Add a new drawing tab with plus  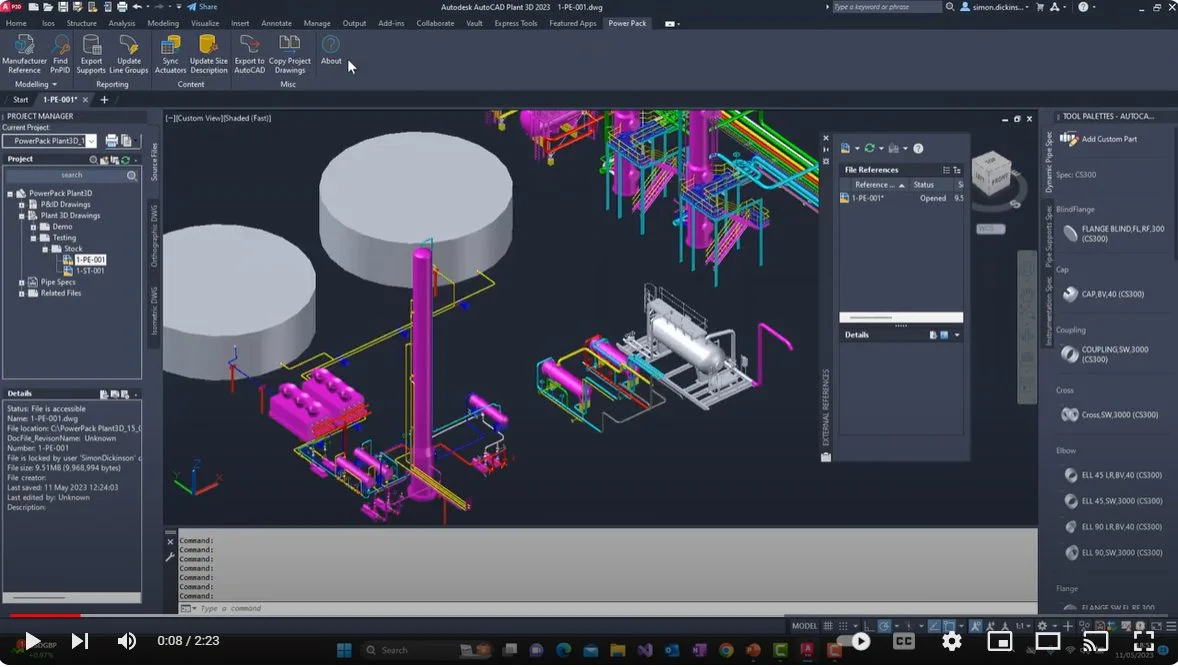coord(104,100)
